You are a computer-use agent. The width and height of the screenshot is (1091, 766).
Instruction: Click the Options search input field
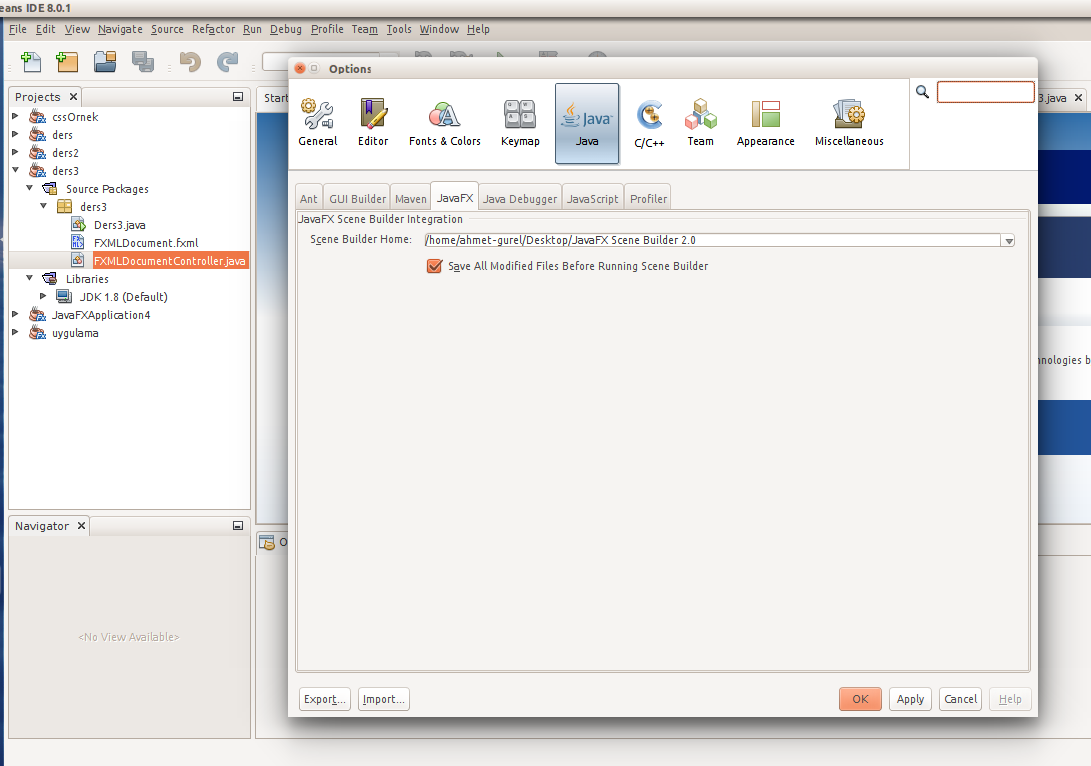click(x=985, y=92)
